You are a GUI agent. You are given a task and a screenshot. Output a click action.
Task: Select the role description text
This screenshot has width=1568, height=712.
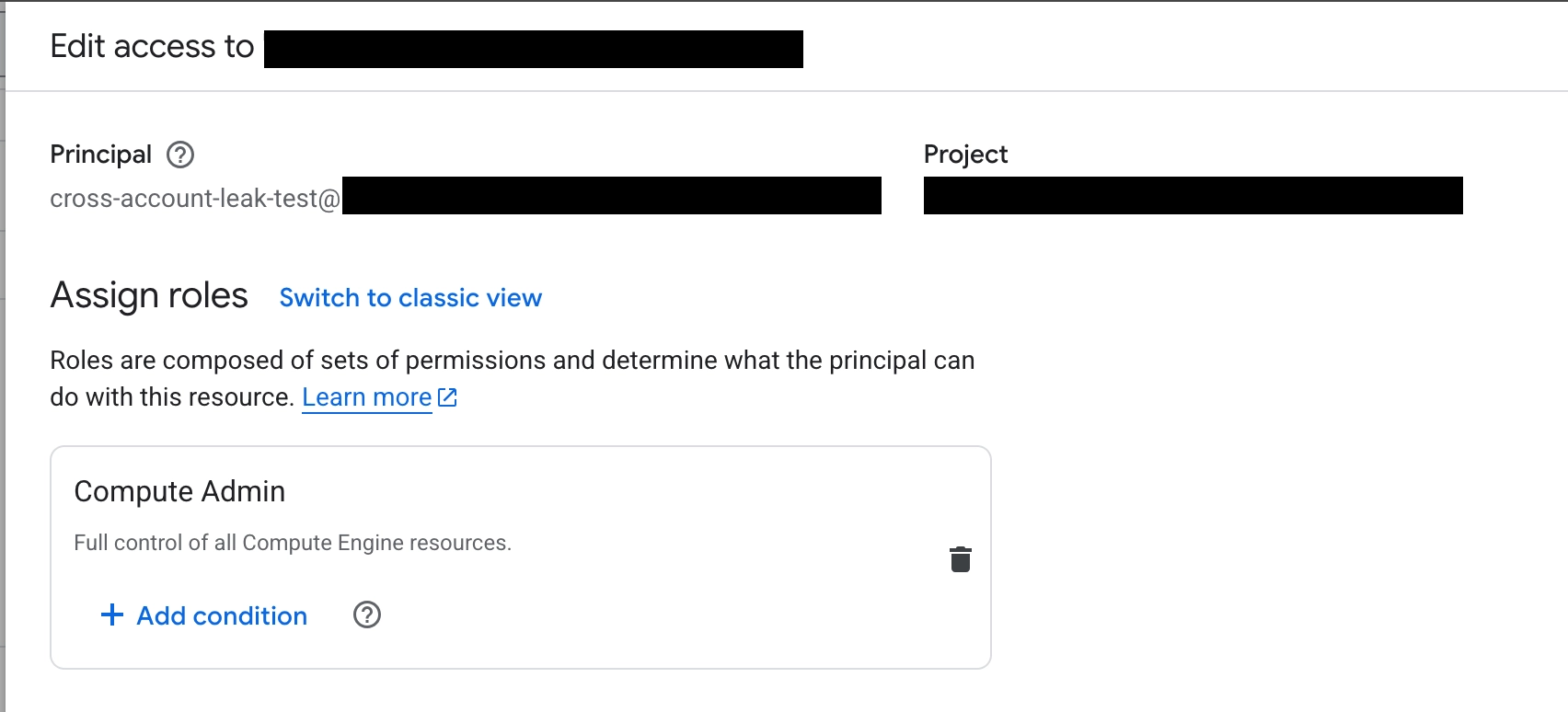coord(293,542)
